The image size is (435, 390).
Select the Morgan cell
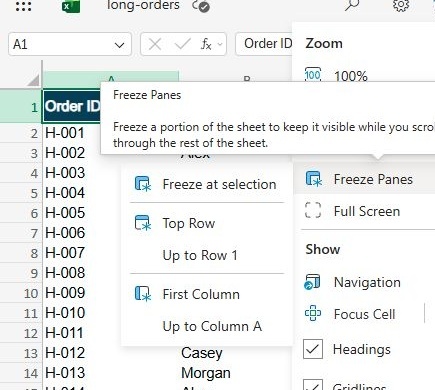point(235,373)
